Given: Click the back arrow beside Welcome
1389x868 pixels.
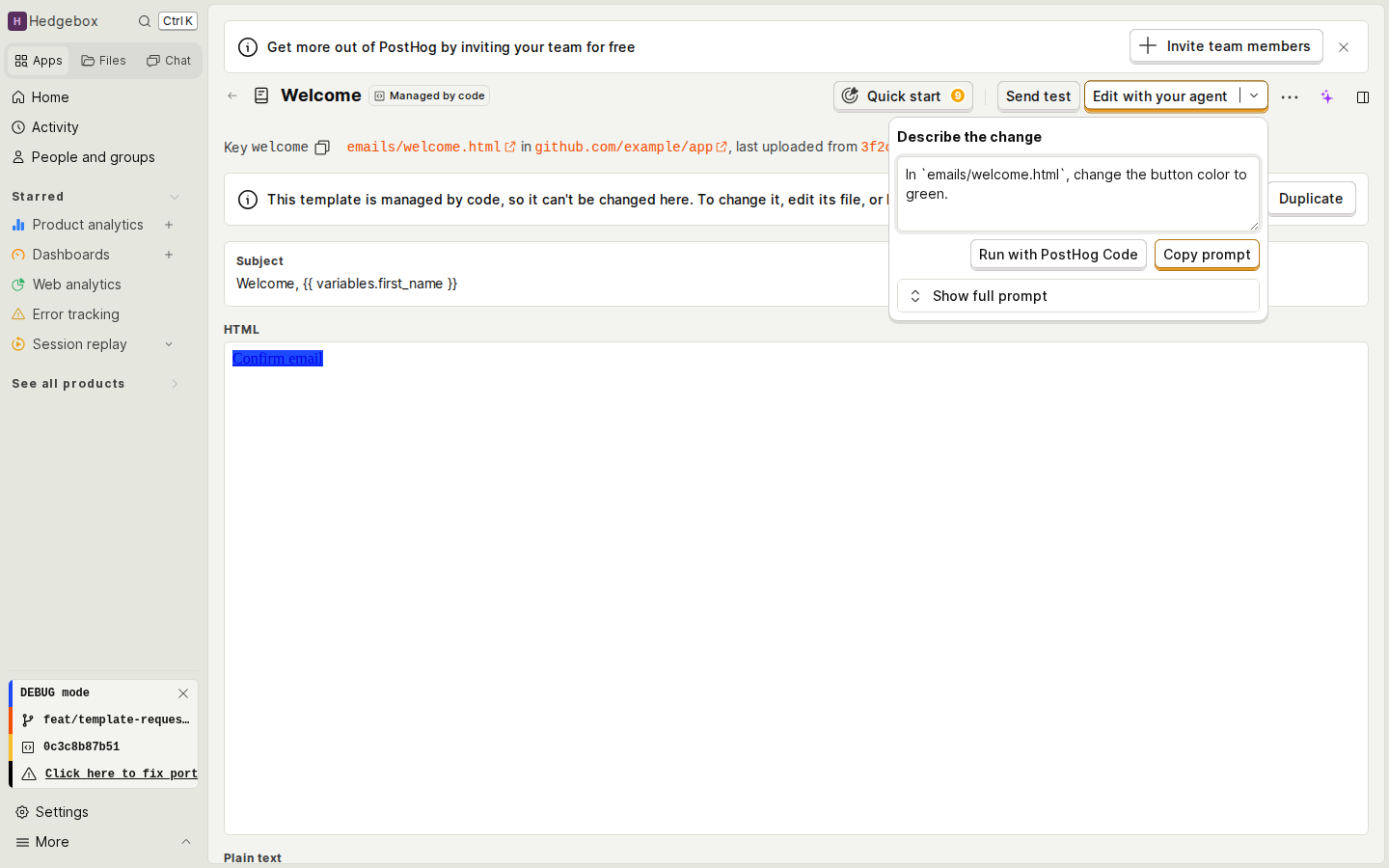Looking at the screenshot, I should click(232, 95).
